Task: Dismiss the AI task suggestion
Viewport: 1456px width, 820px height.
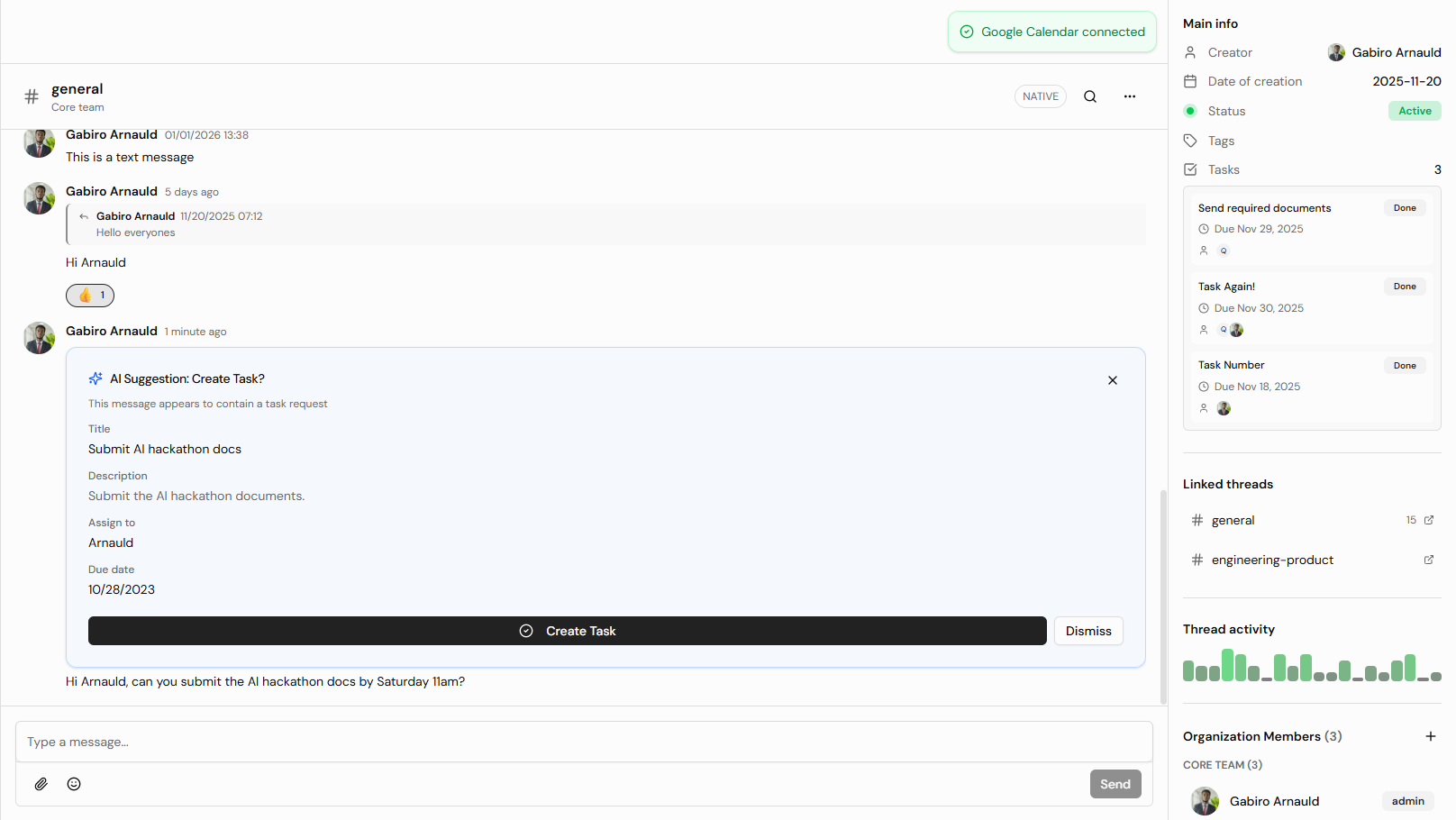Action: point(1087,631)
